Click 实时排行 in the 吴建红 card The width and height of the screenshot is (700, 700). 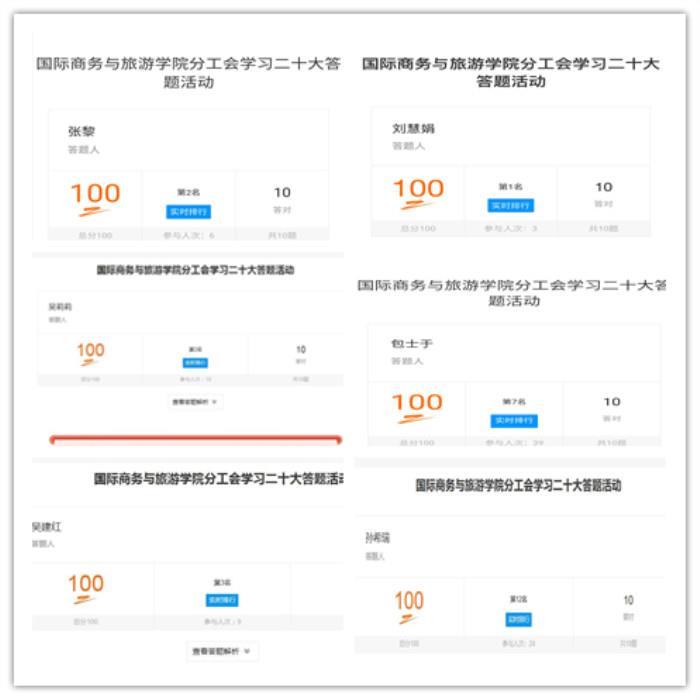(222, 600)
